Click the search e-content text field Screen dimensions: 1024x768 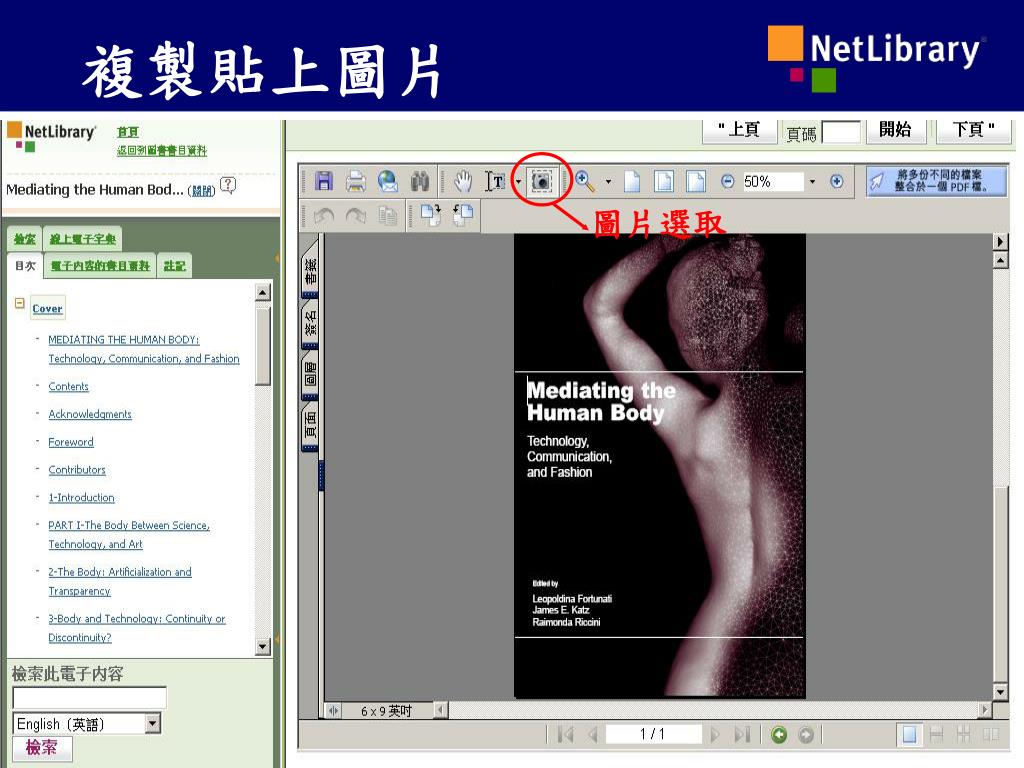[89, 697]
